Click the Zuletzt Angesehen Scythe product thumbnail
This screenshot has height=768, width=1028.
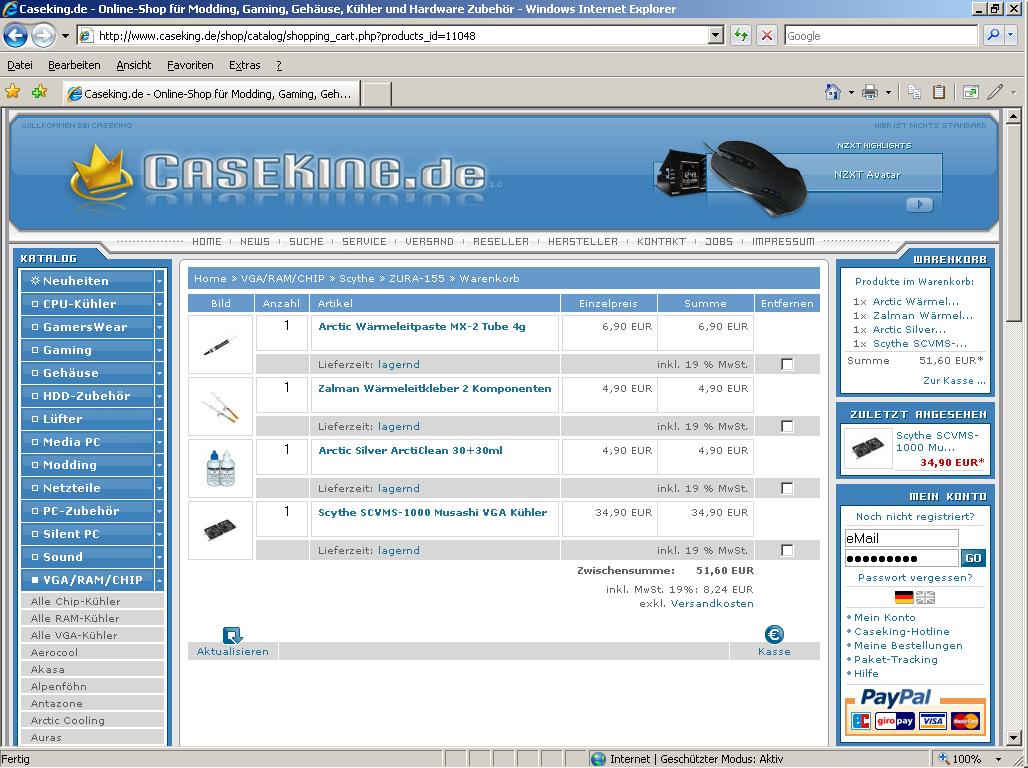tap(868, 449)
